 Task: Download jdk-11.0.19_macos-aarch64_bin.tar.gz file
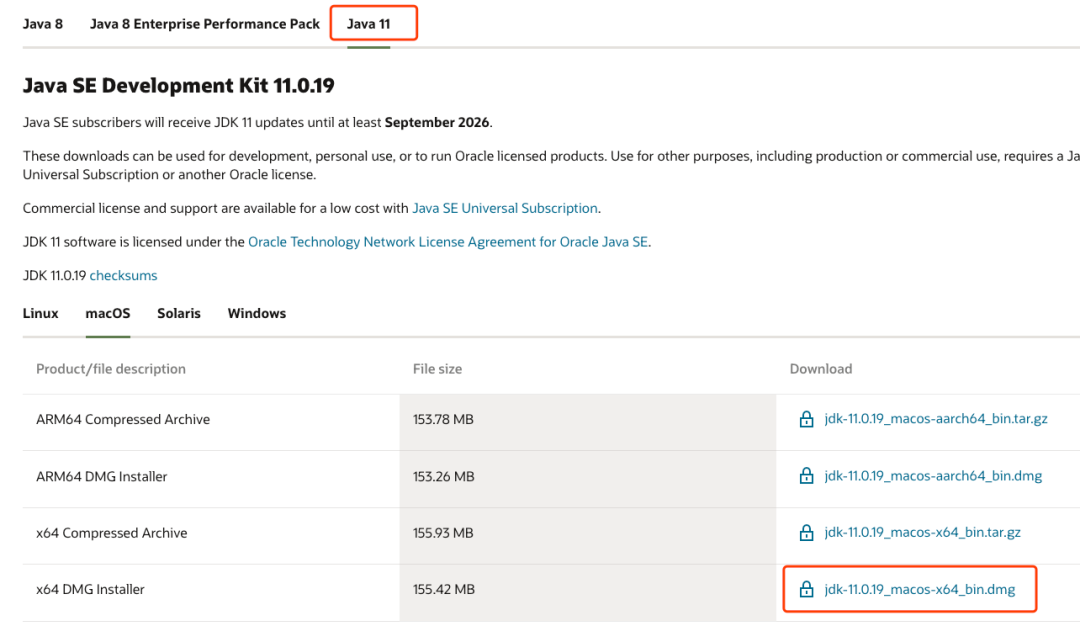[x=936, y=419]
